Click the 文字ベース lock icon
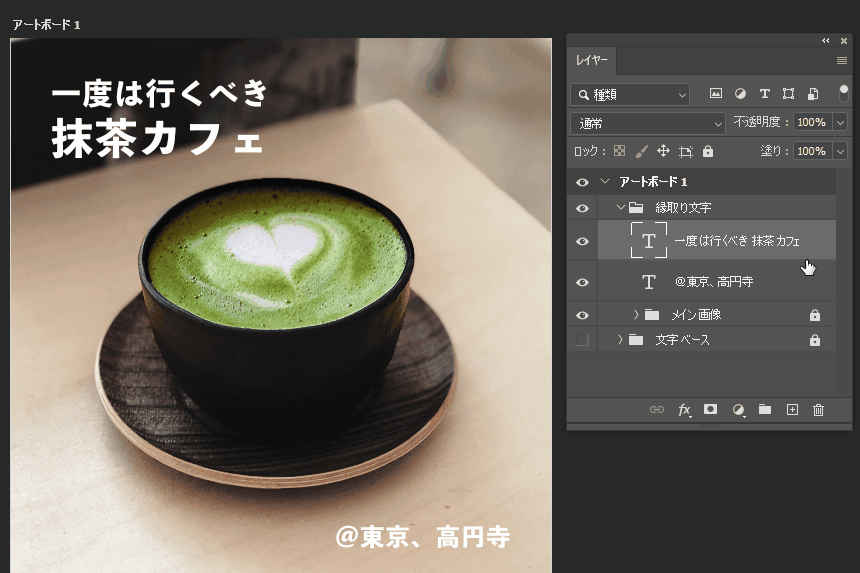The width and height of the screenshot is (860, 573). (815, 340)
